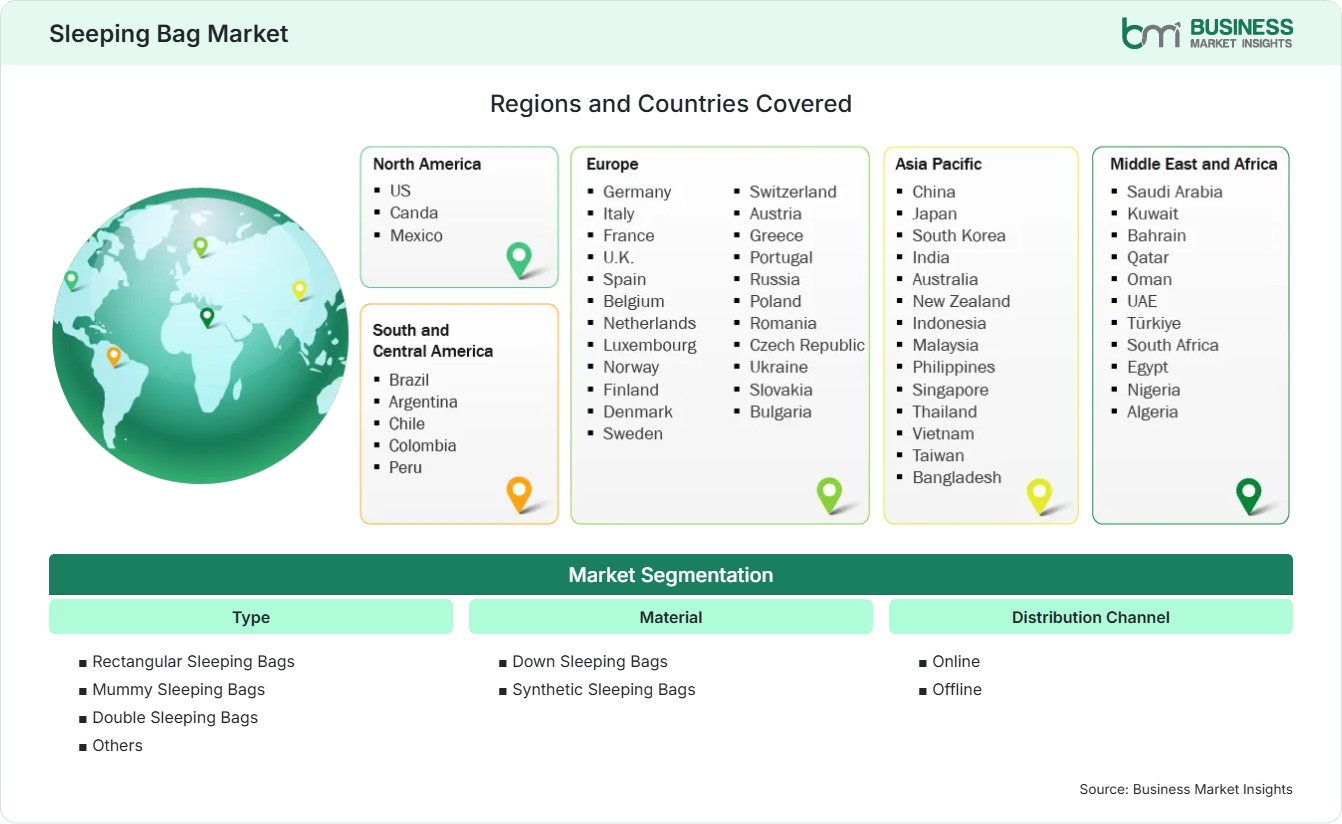This screenshot has height=824, width=1342.
Task: Click Colombia in the list
Action: [x=422, y=446]
